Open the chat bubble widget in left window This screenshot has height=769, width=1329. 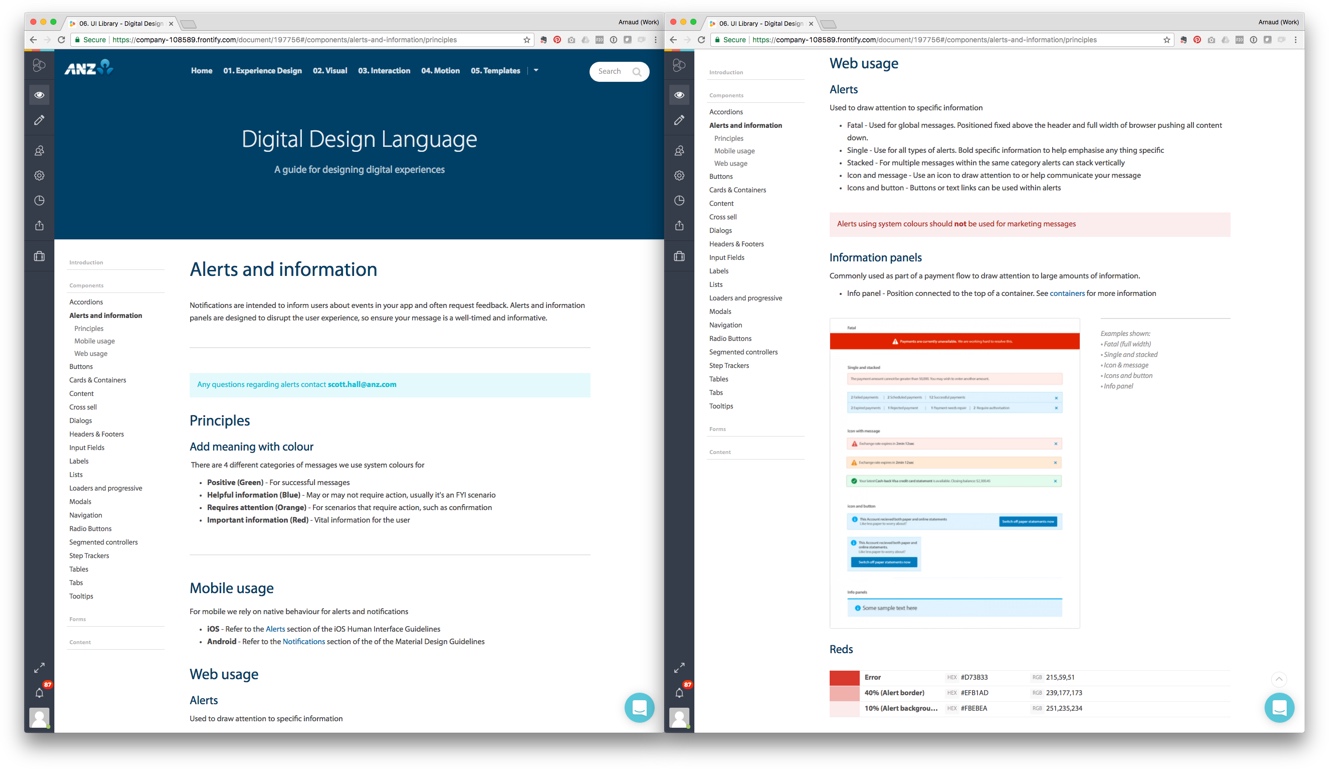(x=639, y=707)
